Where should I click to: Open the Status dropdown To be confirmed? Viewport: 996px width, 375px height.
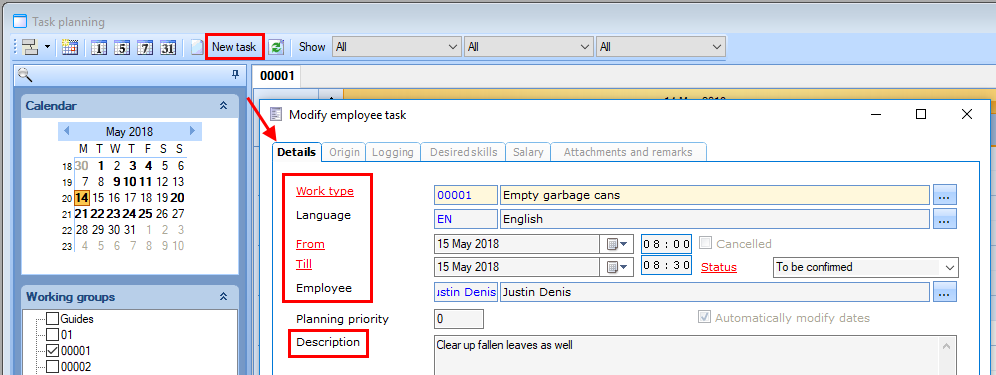click(x=865, y=267)
